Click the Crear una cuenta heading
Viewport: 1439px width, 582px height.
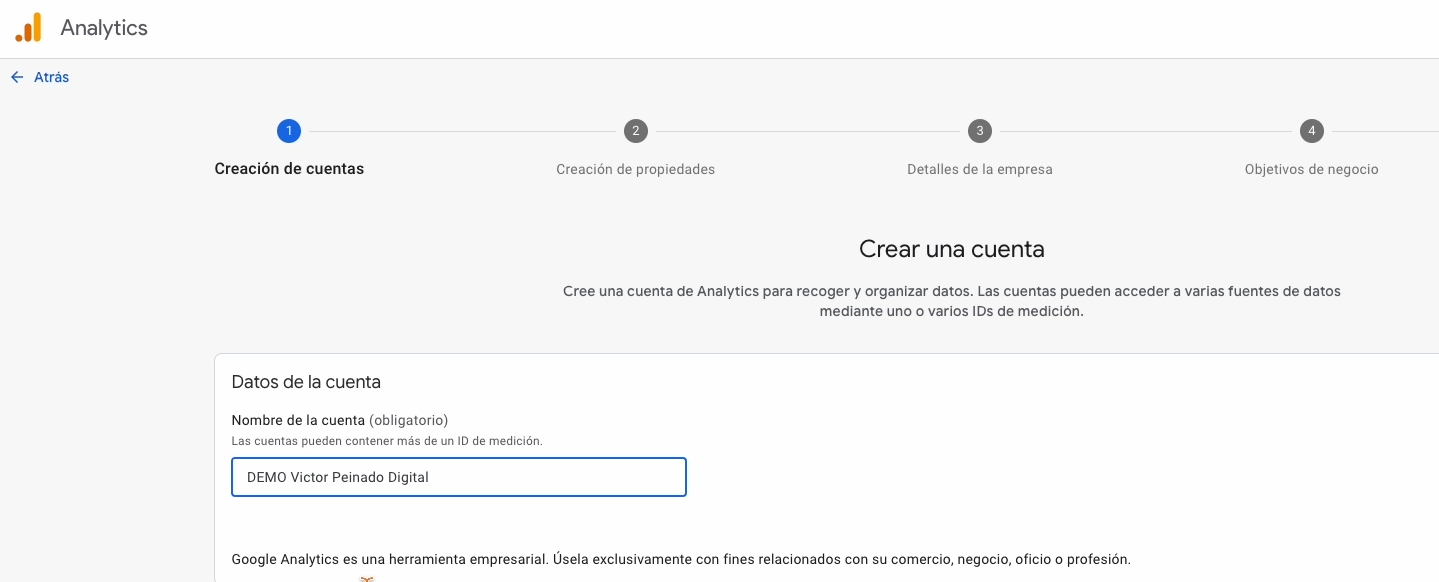pos(952,249)
